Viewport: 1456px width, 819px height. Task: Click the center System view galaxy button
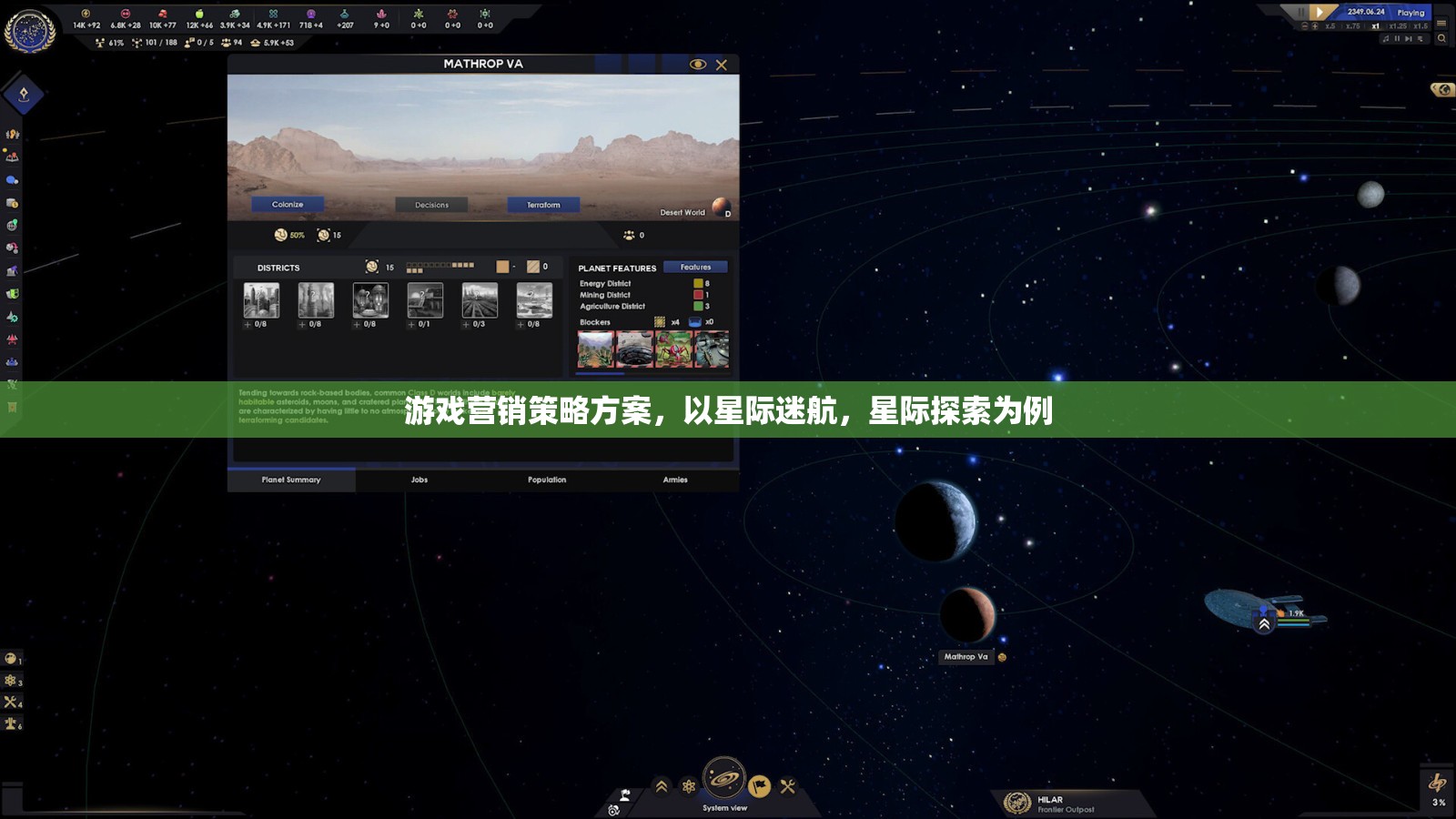pyautogui.click(x=724, y=779)
